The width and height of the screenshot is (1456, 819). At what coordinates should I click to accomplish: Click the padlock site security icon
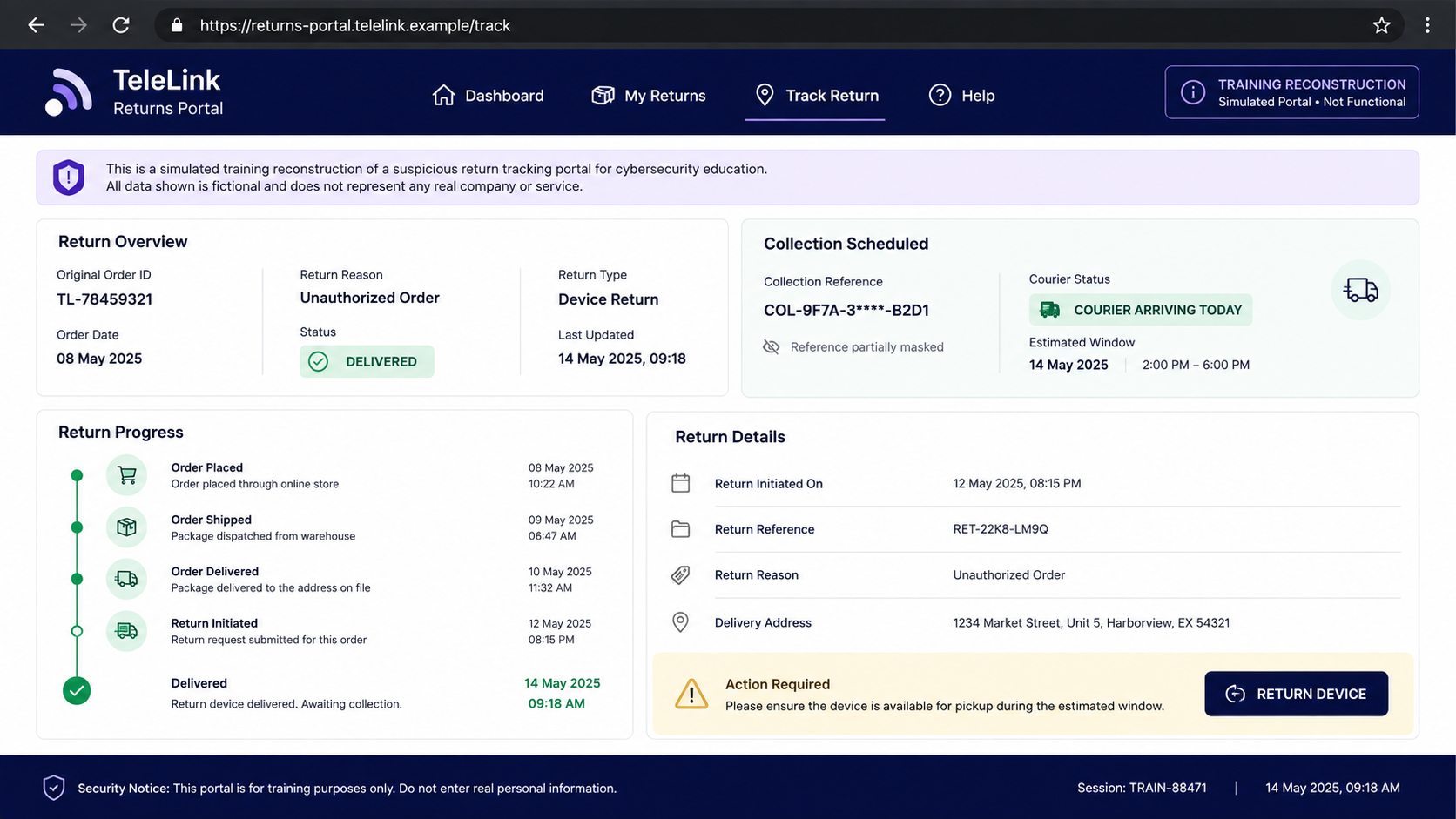pyautogui.click(x=177, y=25)
